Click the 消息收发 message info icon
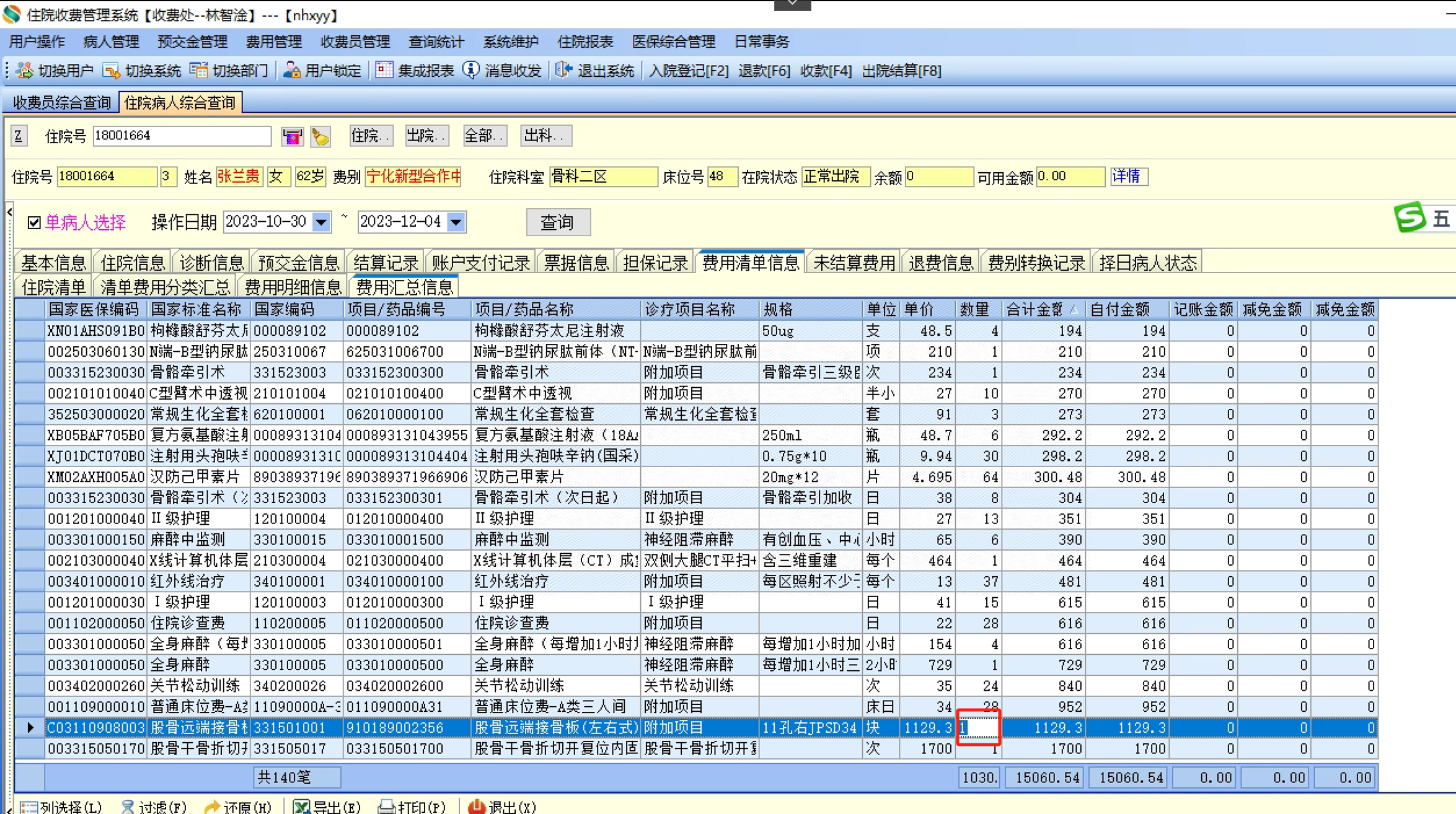The height and width of the screenshot is (814, 1456). [x=472, y=71]
